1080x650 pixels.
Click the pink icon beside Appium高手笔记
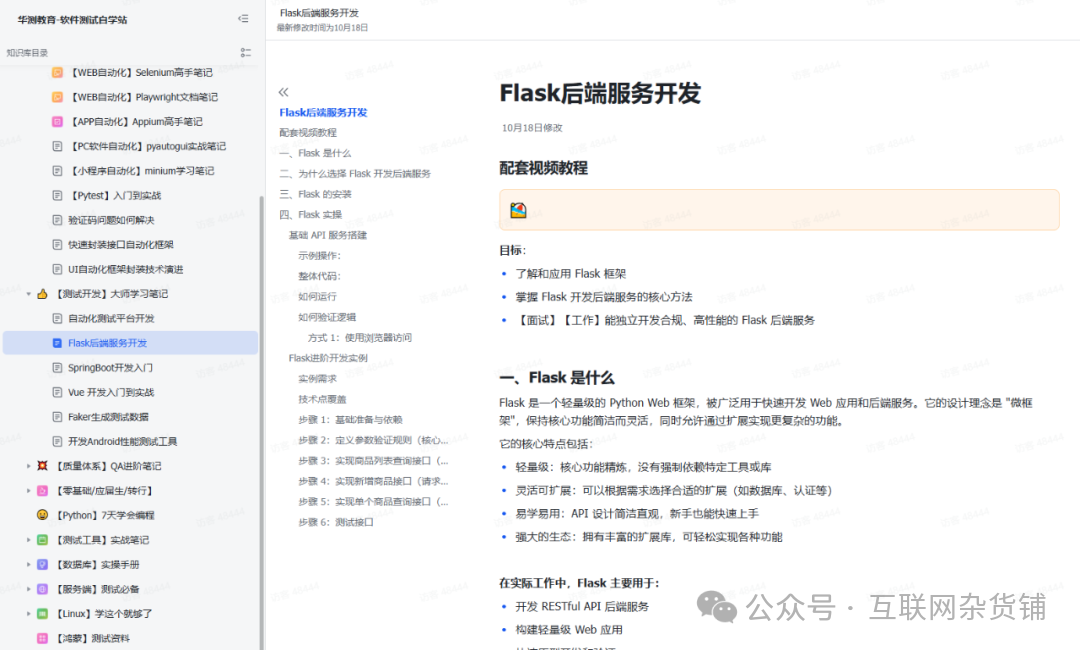coord(57,122)
